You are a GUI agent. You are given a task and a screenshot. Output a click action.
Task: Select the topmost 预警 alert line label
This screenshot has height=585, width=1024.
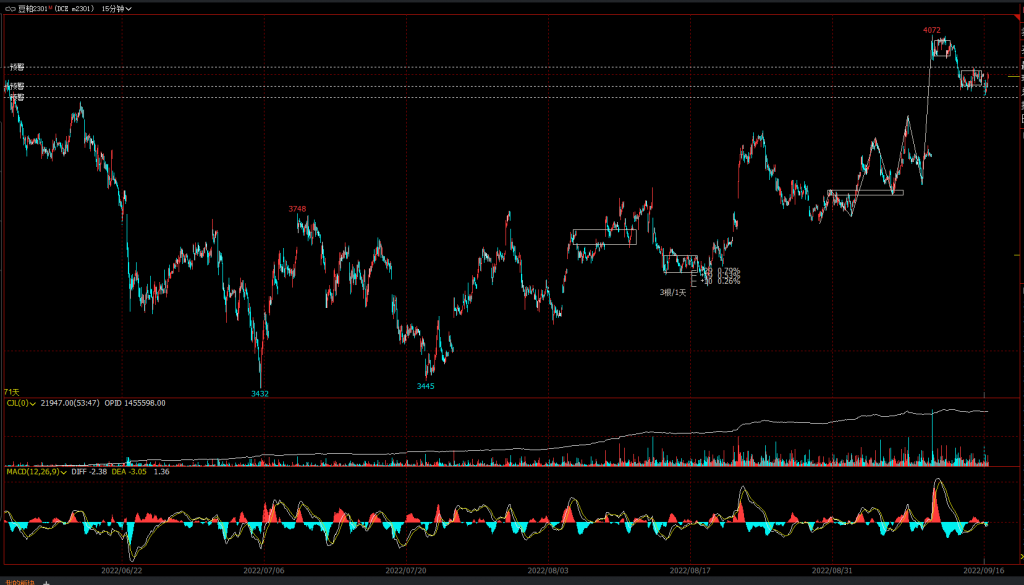pyautogui.click(x=16, y=67)
